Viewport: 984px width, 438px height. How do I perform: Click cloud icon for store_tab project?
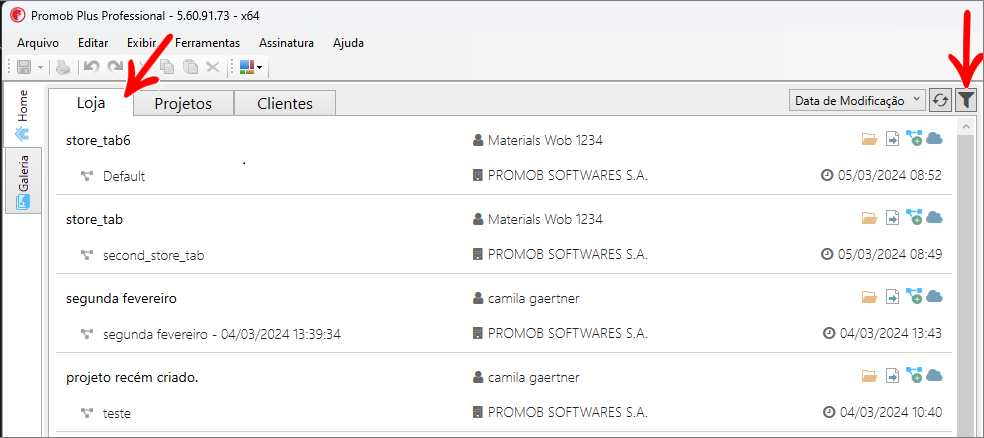tap(934, 217)
